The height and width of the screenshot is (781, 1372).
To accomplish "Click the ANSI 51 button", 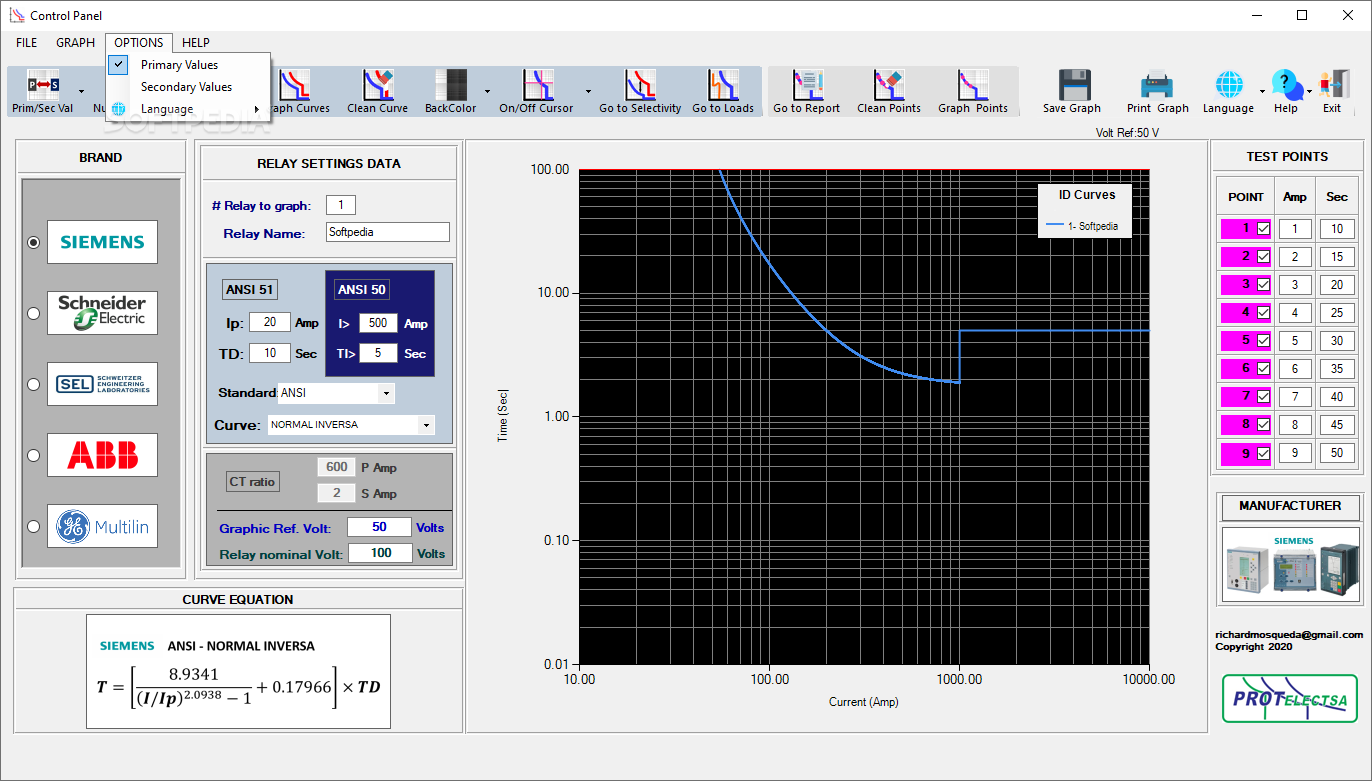I will (x=249, y=290).
